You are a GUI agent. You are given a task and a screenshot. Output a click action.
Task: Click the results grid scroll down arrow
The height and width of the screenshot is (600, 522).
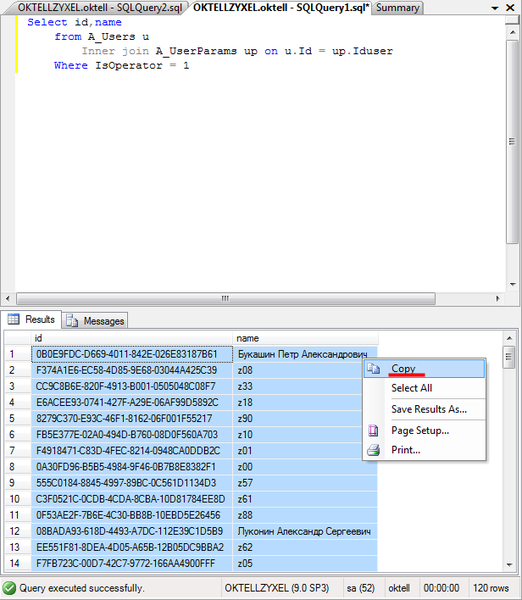click(509, 564)
